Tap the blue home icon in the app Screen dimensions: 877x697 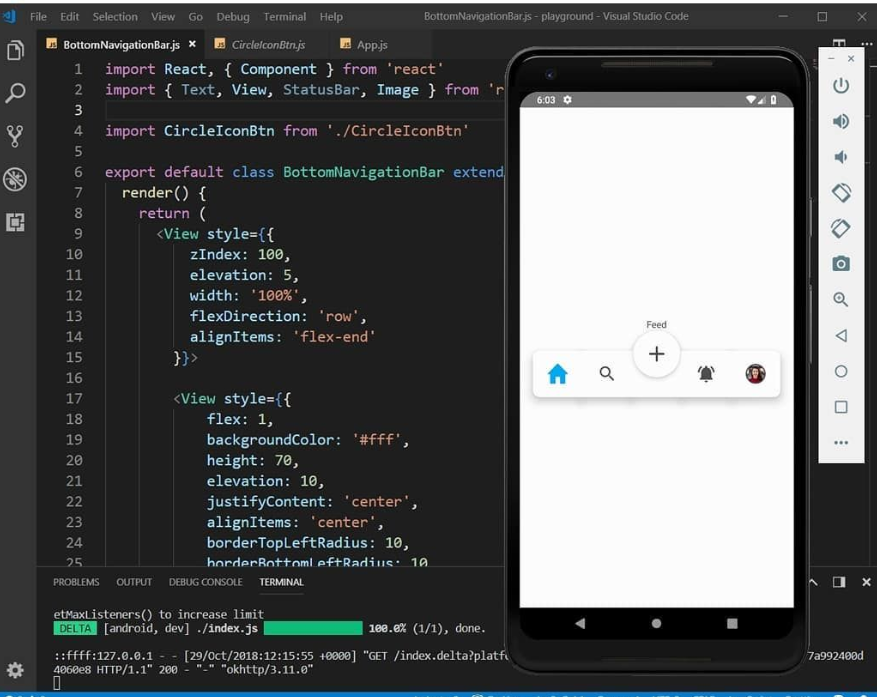coord(558,374)
